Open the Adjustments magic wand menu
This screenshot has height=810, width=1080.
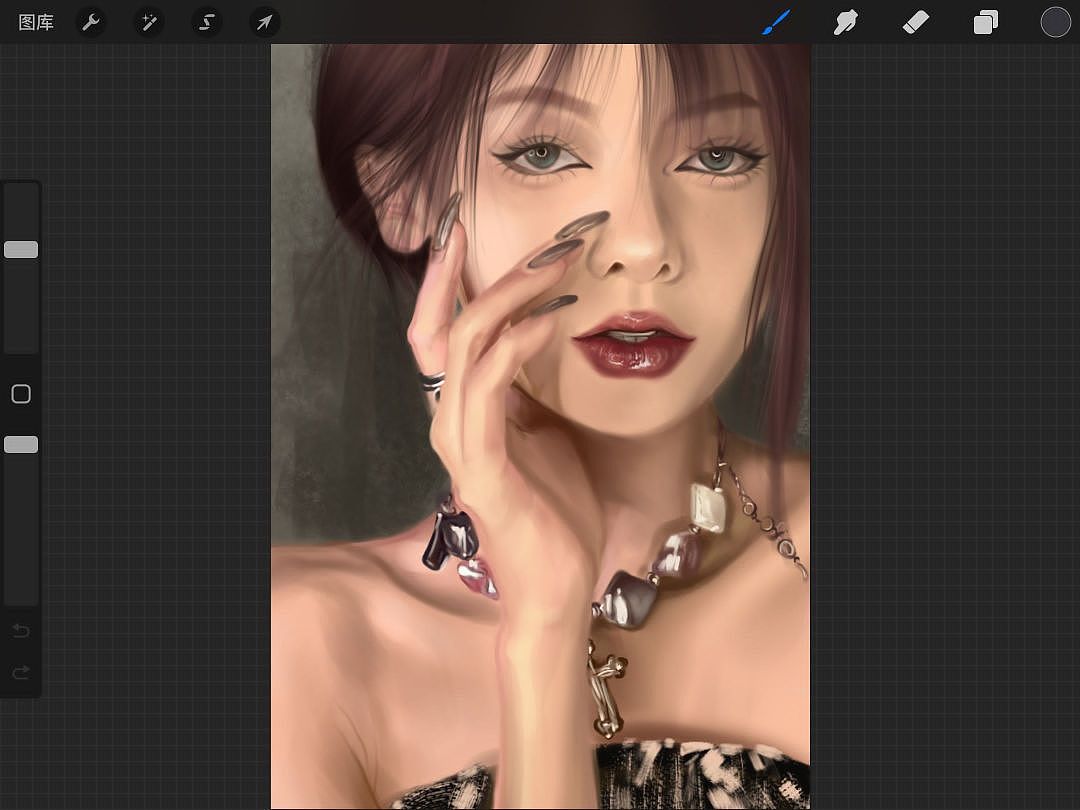pos(149,23)
